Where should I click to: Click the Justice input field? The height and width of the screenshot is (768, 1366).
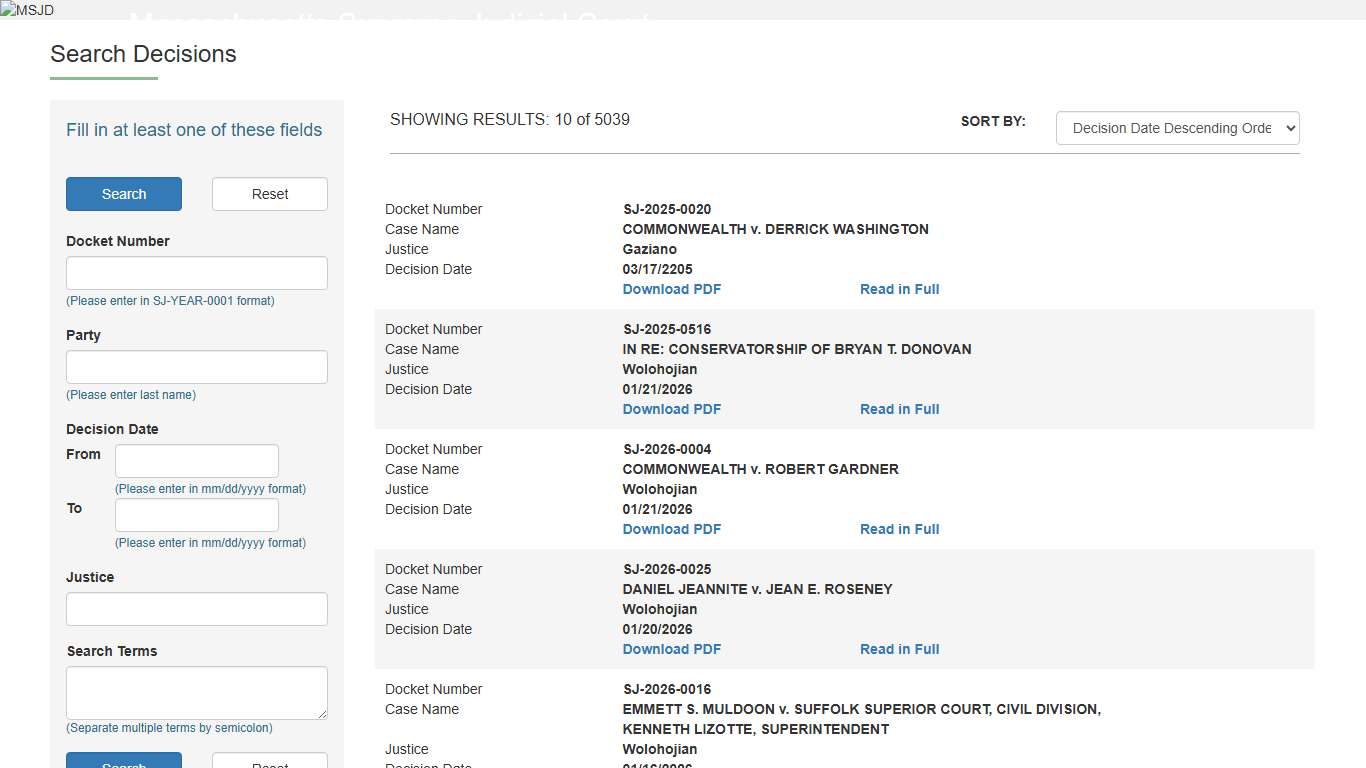(x=197, y=609)
